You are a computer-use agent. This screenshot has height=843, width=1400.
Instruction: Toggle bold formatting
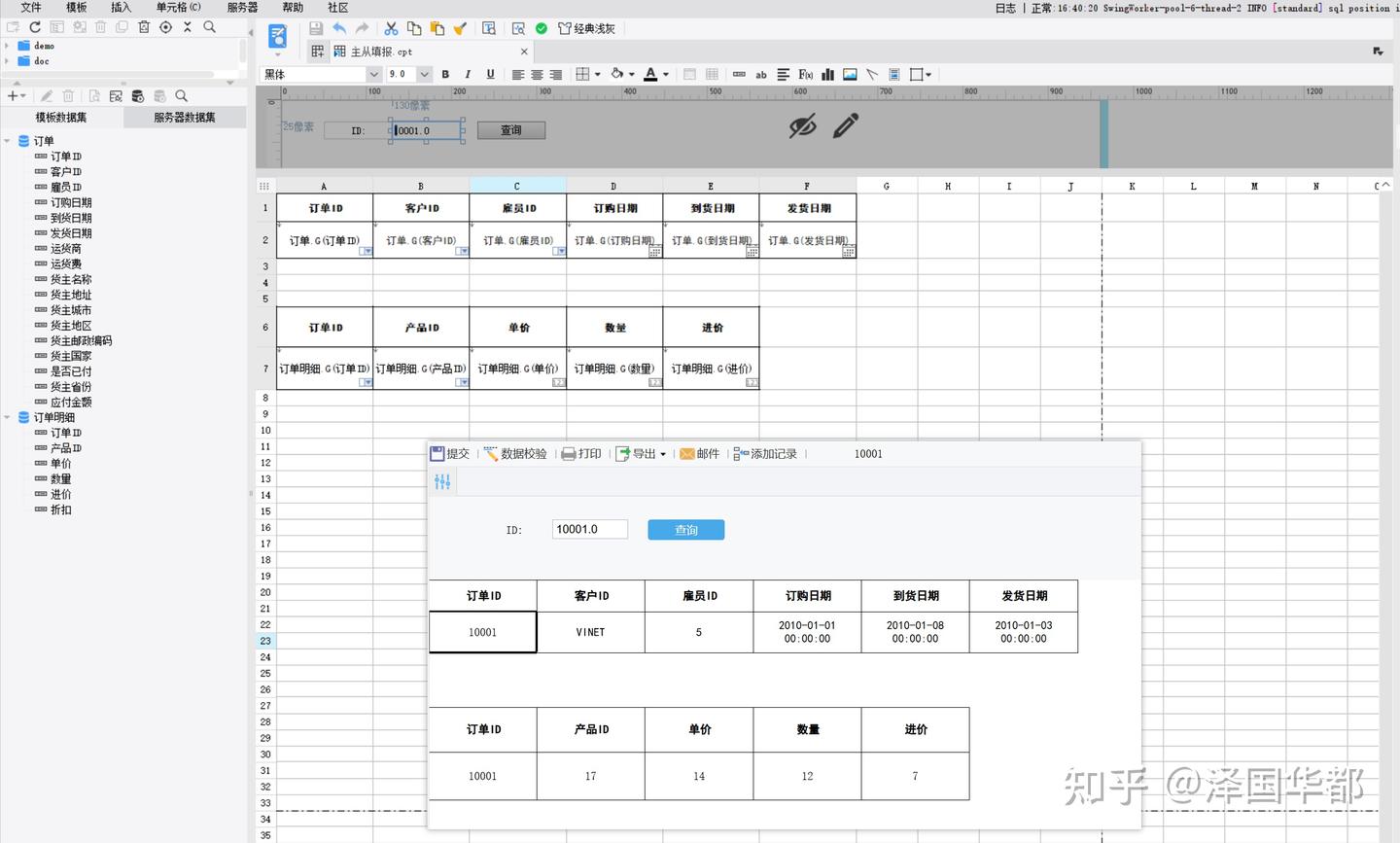pos(445,75)
